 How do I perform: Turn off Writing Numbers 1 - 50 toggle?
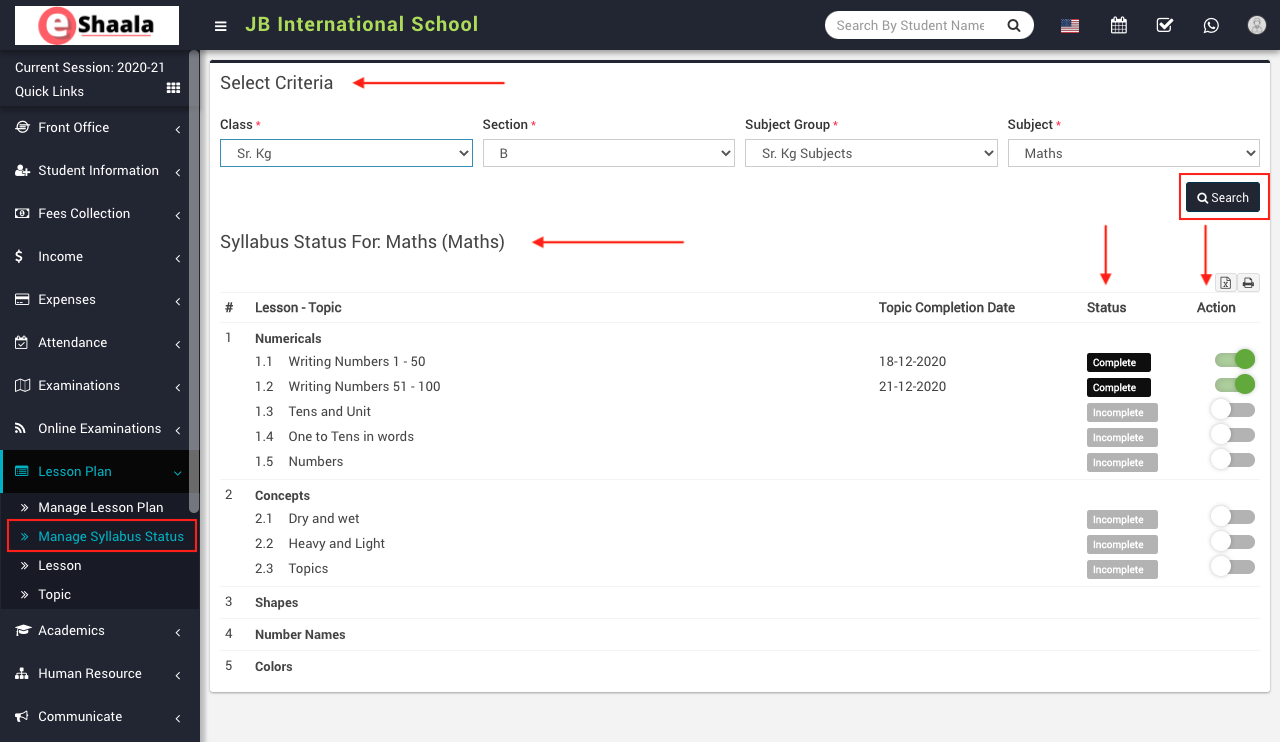coord(1234,360)
